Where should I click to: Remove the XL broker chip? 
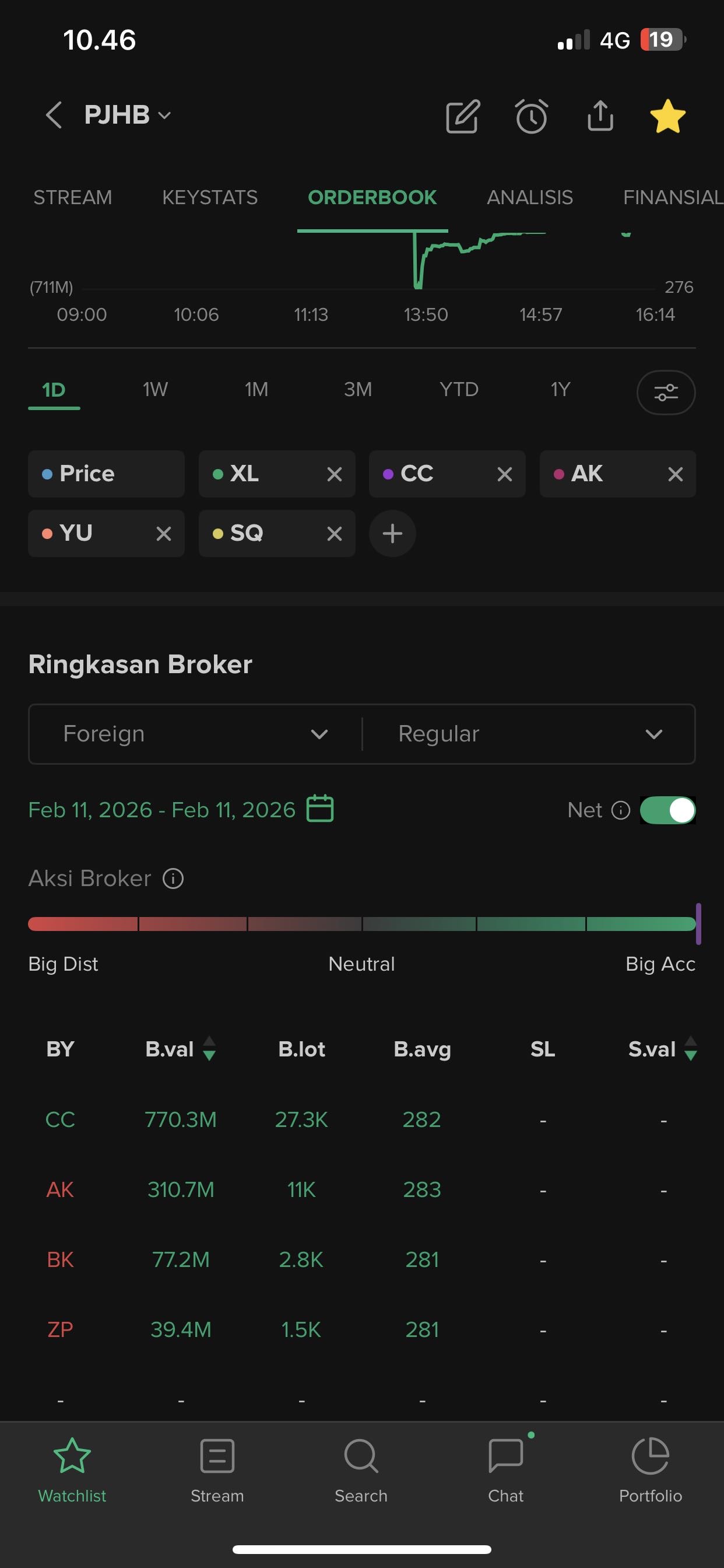(x=334, y=474)
